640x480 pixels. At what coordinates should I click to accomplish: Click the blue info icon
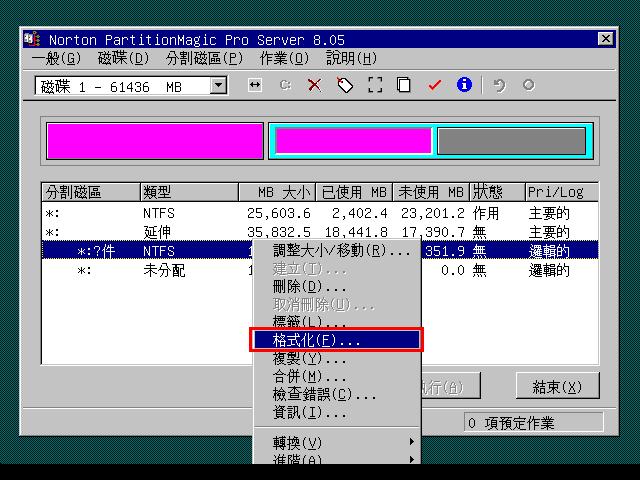(x=464, y=85)
